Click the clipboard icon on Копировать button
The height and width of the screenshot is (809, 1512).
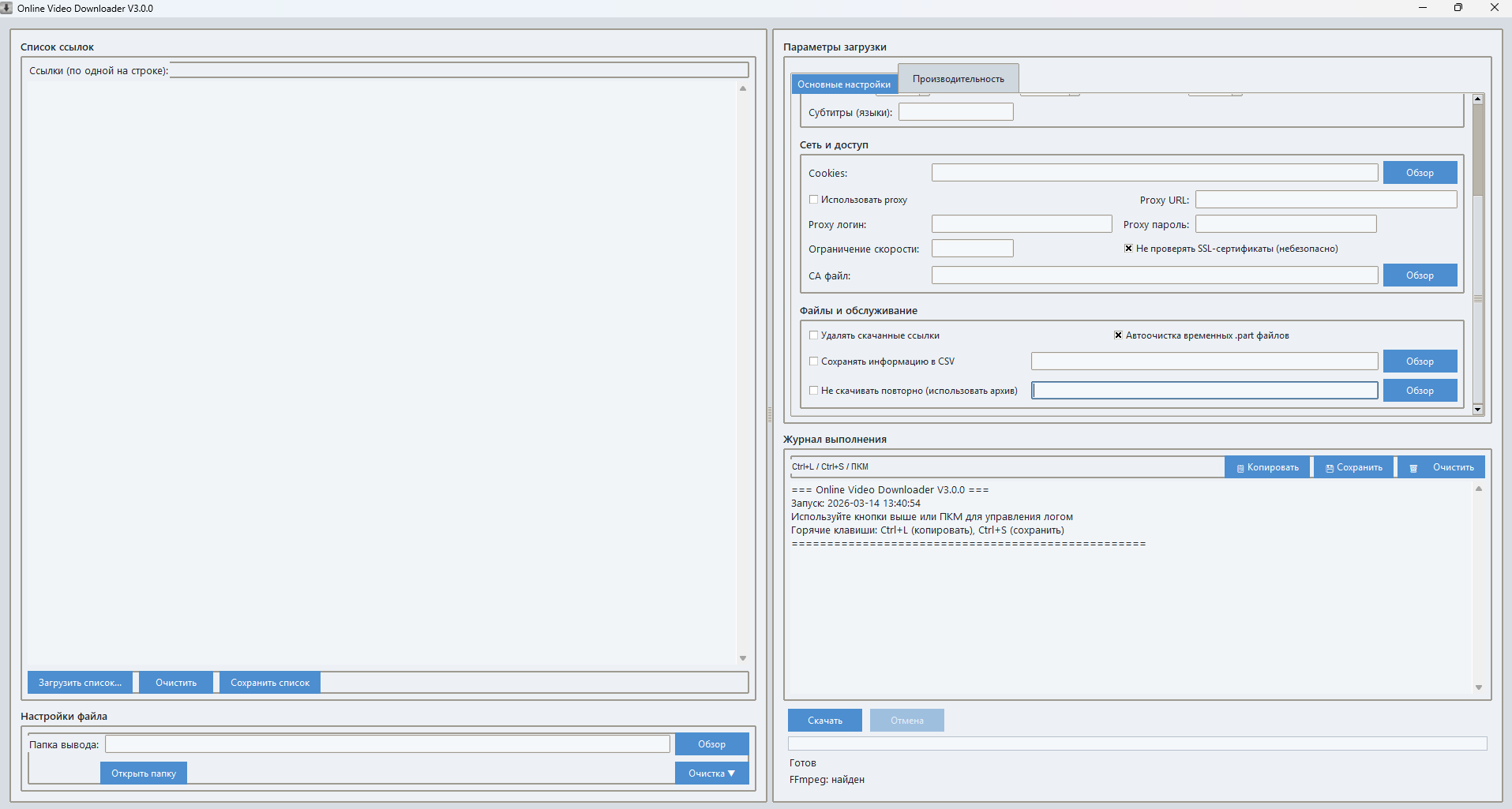click(x=1240, y=468)
